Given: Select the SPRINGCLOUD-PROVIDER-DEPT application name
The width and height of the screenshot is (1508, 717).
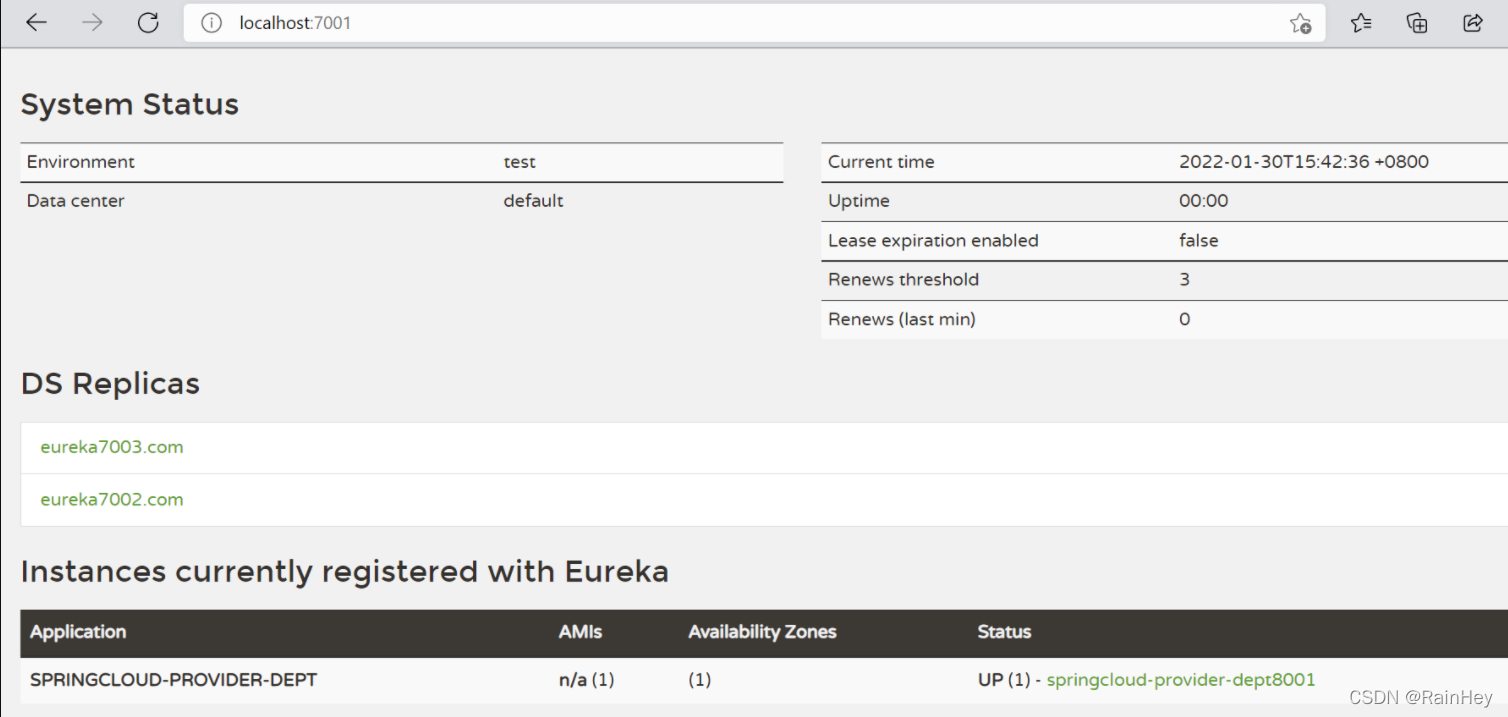Looking at the screenshot, I should click(174, 680).
